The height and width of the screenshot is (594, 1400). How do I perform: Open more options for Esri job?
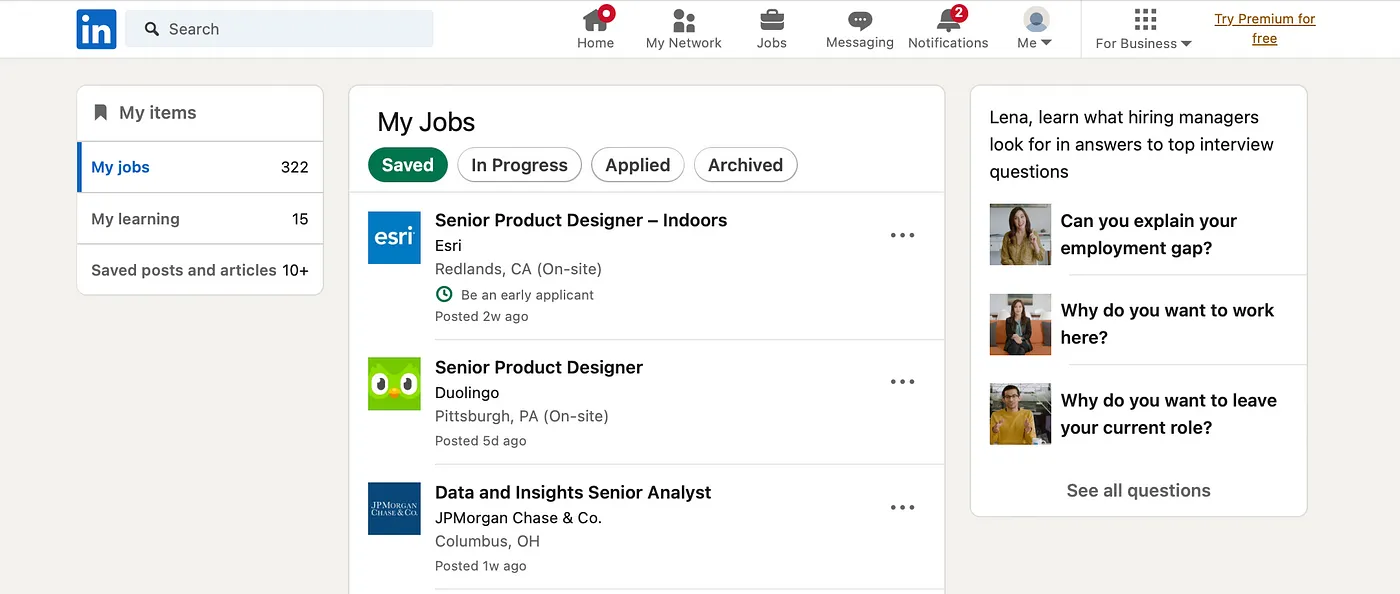pos(902,236)
